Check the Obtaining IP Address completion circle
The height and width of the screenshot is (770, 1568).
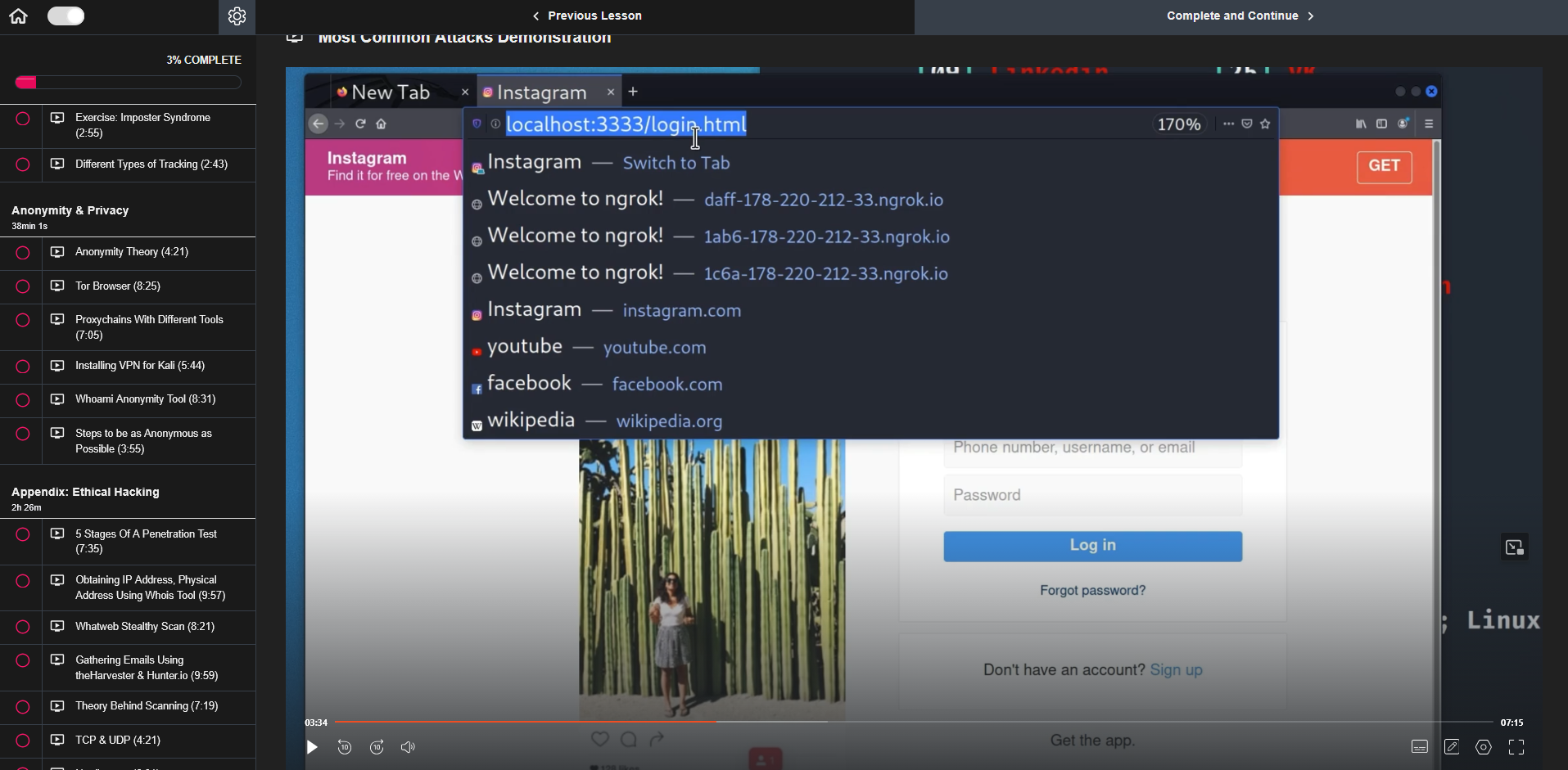click(23, 581)
